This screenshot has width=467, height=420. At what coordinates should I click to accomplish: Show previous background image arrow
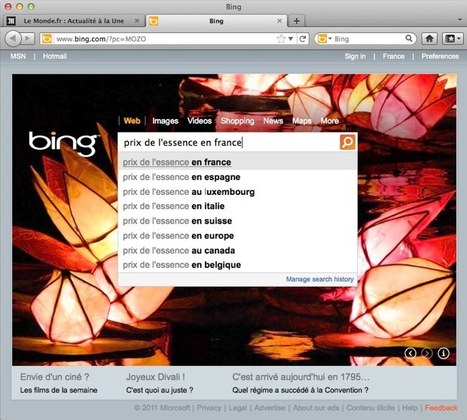410,353
